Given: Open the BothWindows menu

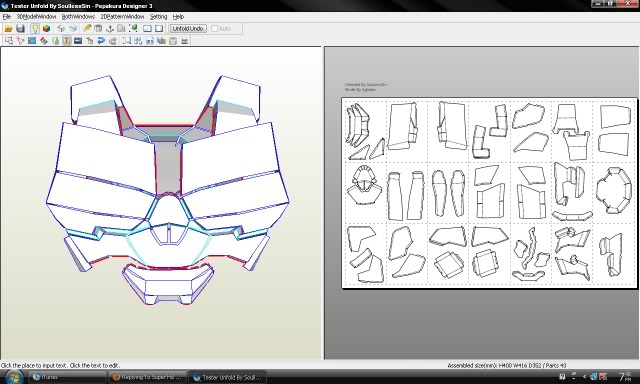Looking at the screenshot, I should coord(78,17).
